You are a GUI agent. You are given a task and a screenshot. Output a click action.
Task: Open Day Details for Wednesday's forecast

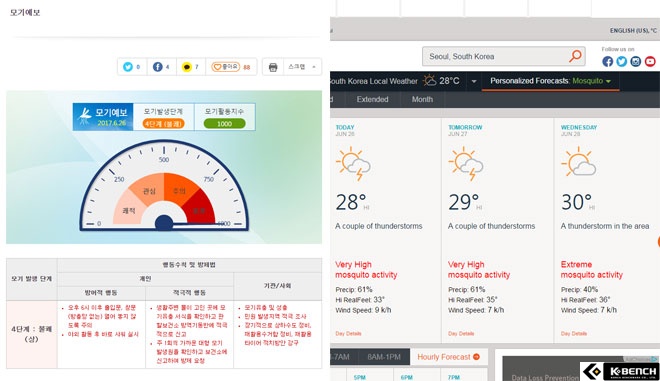coord(573,333)
